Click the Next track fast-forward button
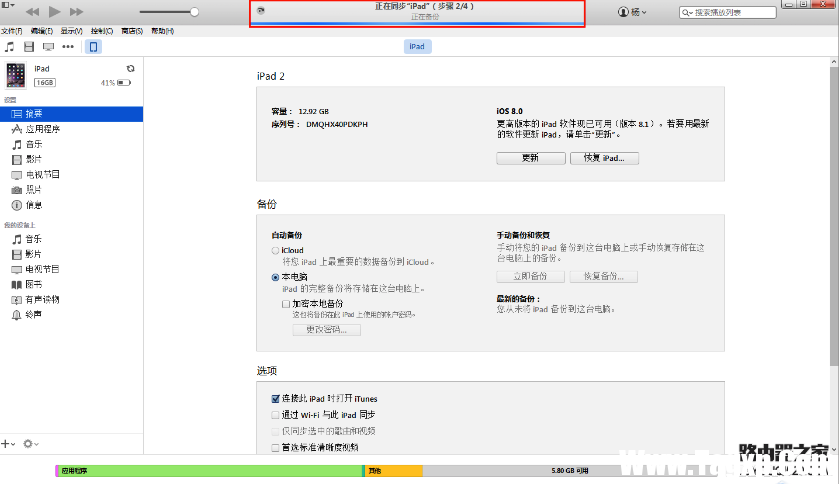839x484 pixels. [x=77, y=11]
